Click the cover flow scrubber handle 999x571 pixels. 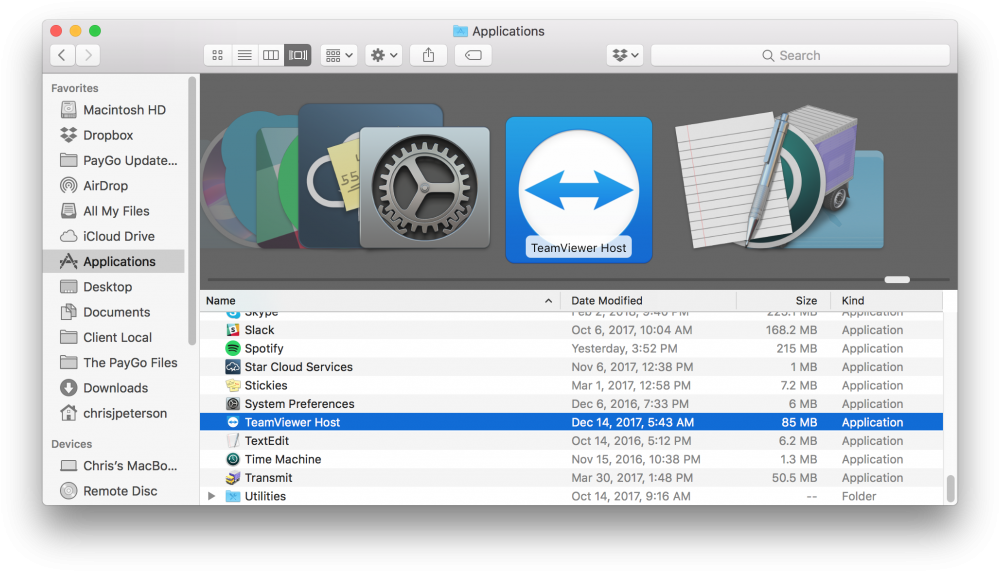tap(897, 279)
